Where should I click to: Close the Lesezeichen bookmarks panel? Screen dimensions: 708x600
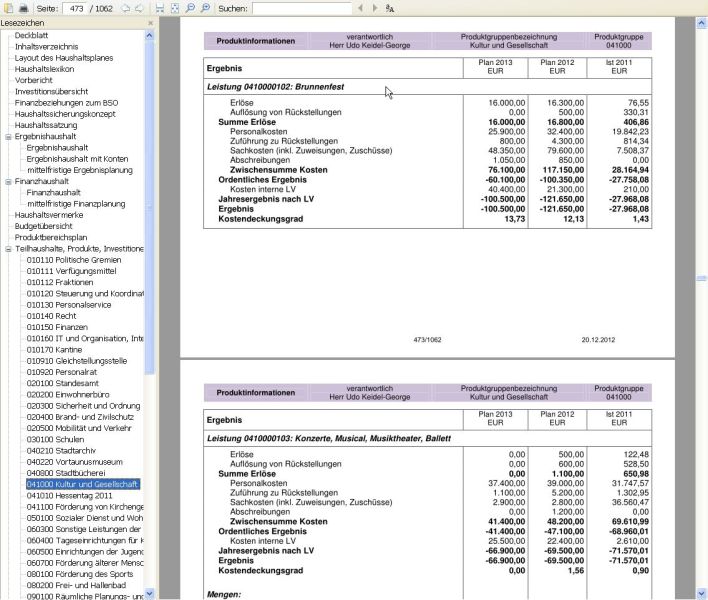pyautogui.click(x=150, y=22)
